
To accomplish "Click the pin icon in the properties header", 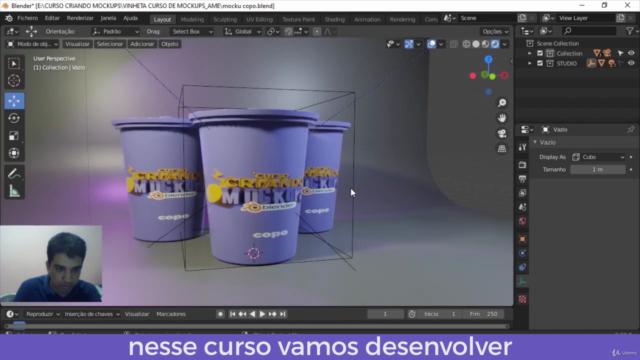I will pyautogui.click(x=631, y=129).
